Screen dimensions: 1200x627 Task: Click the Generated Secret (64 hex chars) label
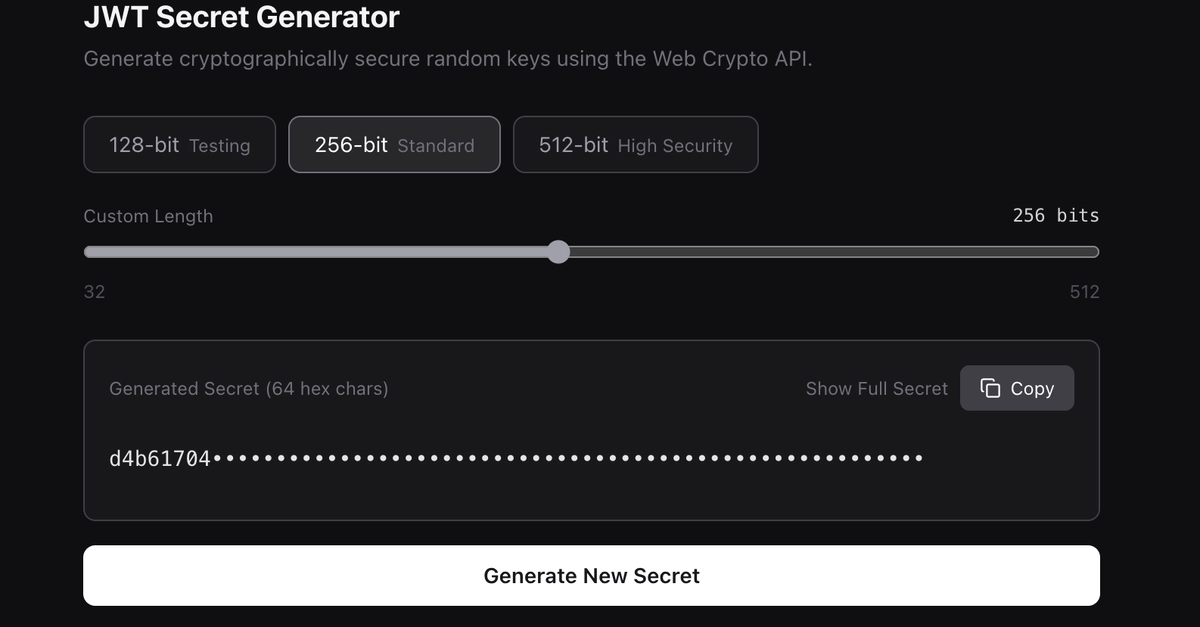click(248, 388)
